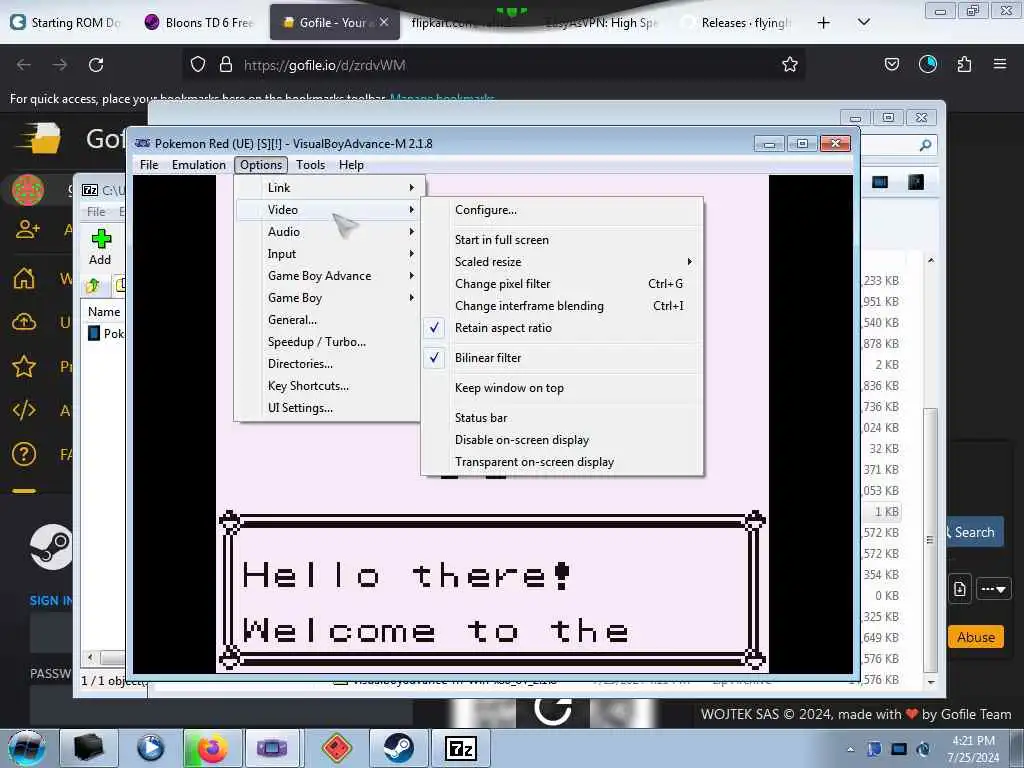Screen dimensions: 1024x768
Task: Expand the Game Boy submenu
Action: [328, 298]
